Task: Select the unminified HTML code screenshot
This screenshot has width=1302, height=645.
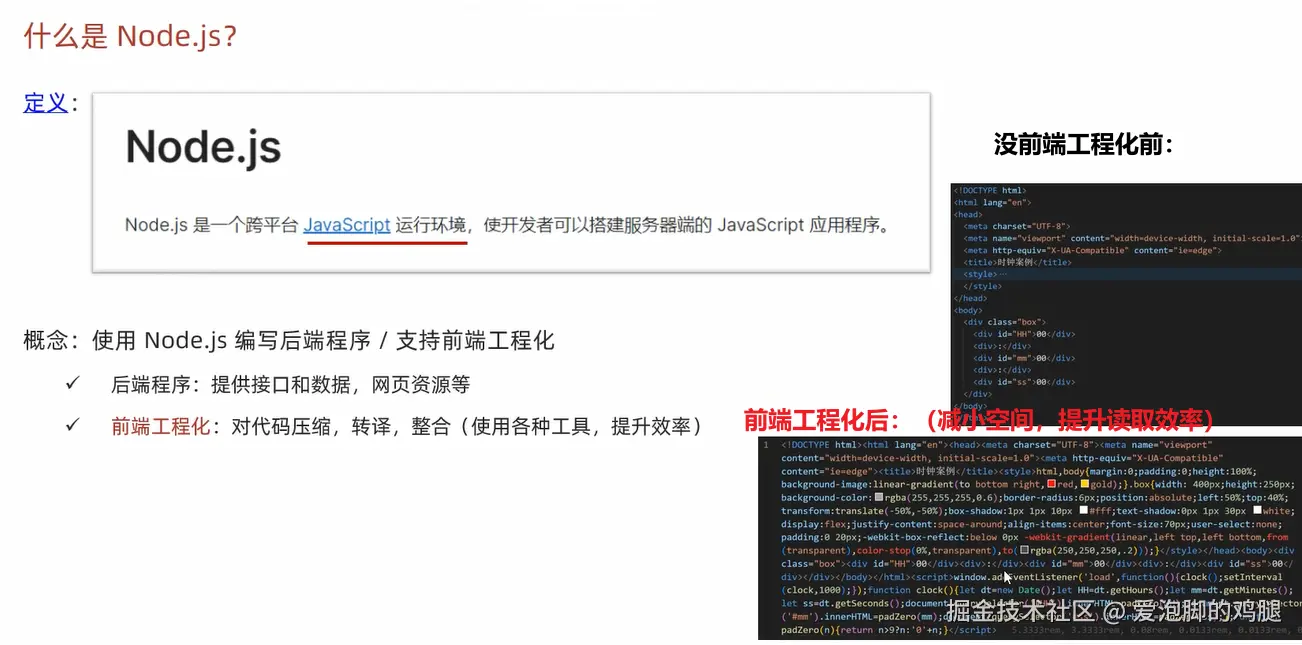Action: [1126, 304]
